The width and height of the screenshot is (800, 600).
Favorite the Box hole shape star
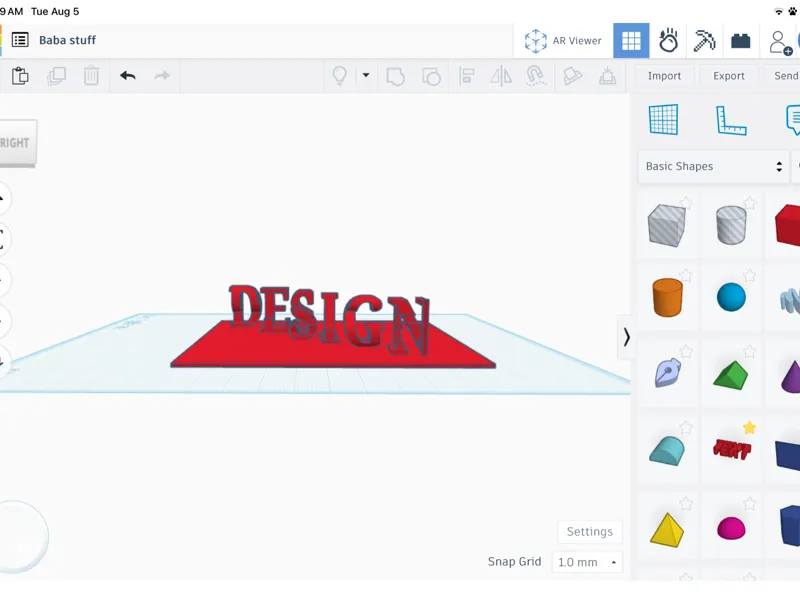[686, 203]
